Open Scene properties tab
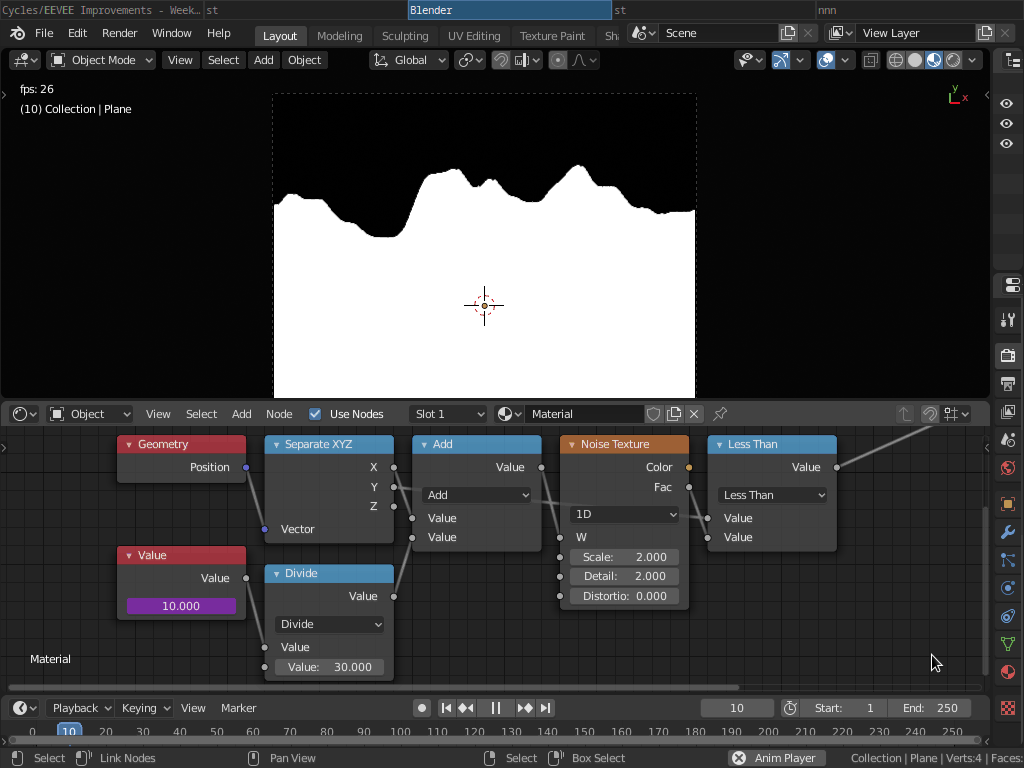 tap(1008, 440)
